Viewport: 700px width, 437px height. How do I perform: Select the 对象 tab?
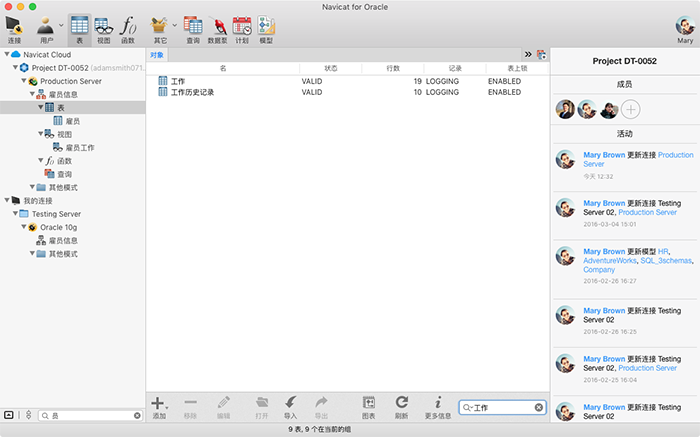point(157,55)
